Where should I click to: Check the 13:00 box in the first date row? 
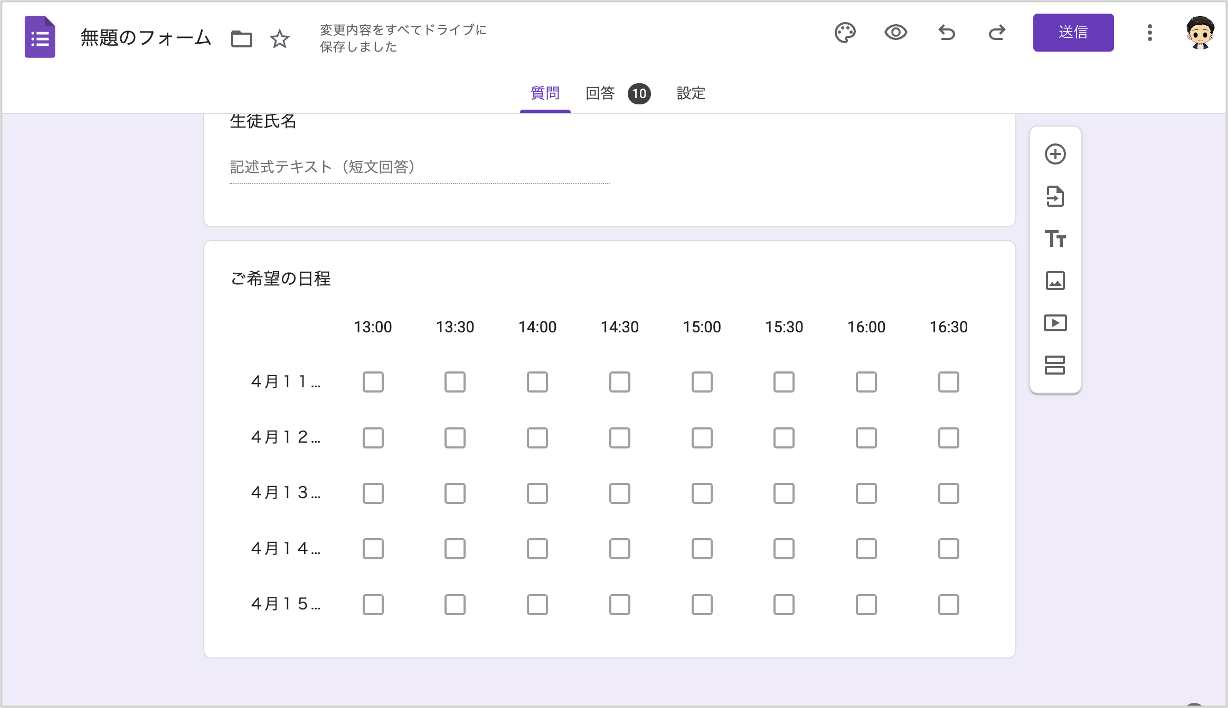pyautogui.click(x=373, y=382)
